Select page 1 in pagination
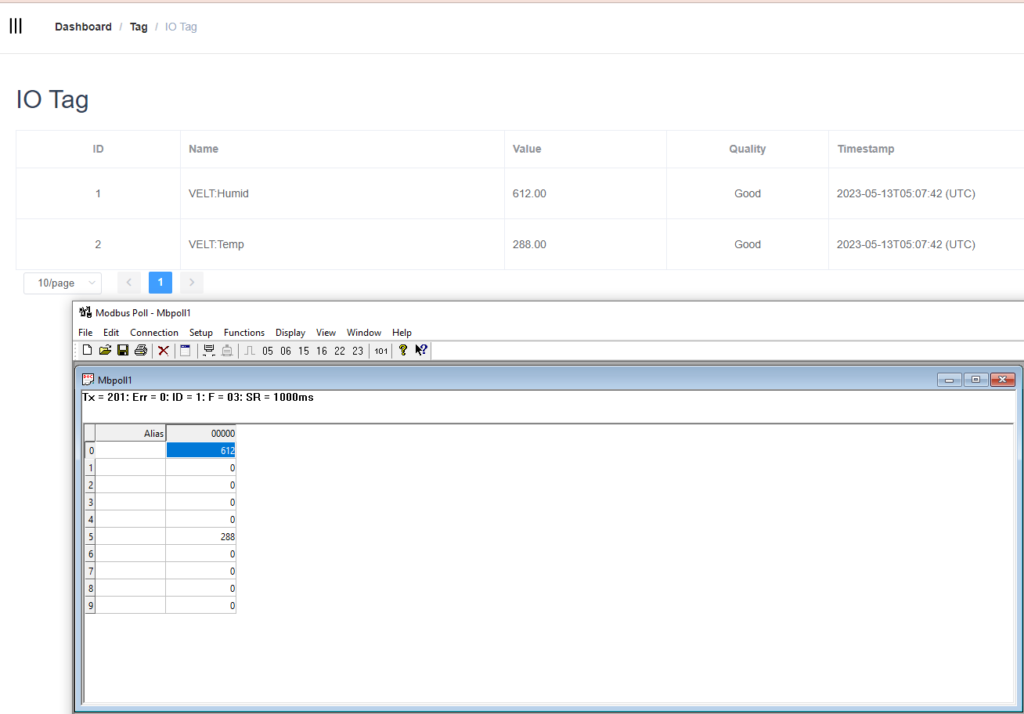Viewport: 1024px width, 714px height. 160,282
